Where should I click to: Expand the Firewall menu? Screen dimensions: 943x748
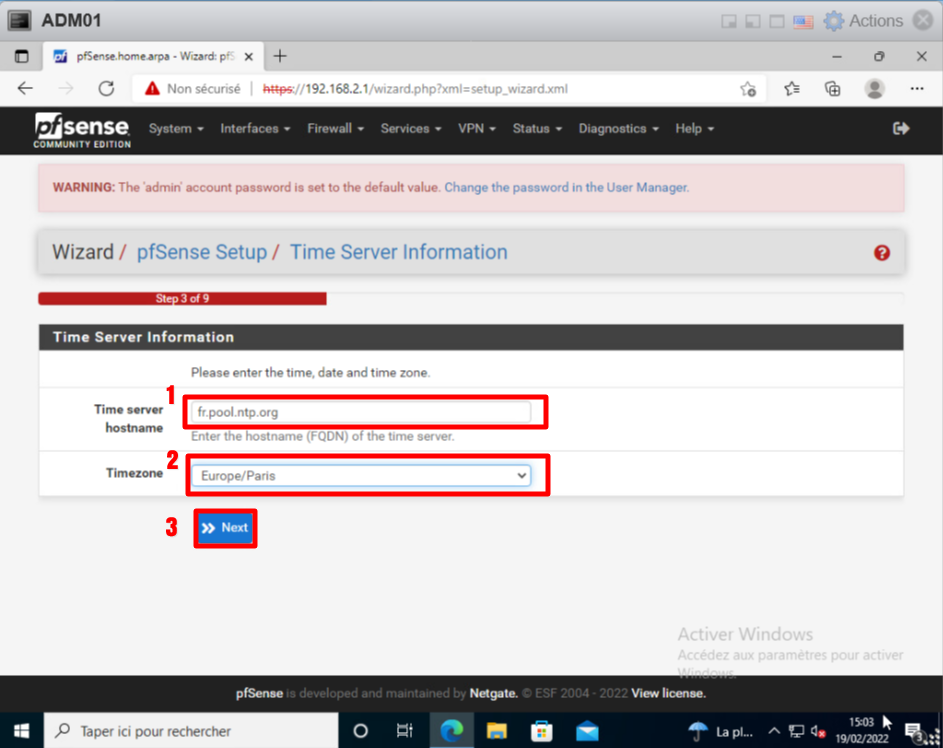pyautogui.click(x=335, y=129)
